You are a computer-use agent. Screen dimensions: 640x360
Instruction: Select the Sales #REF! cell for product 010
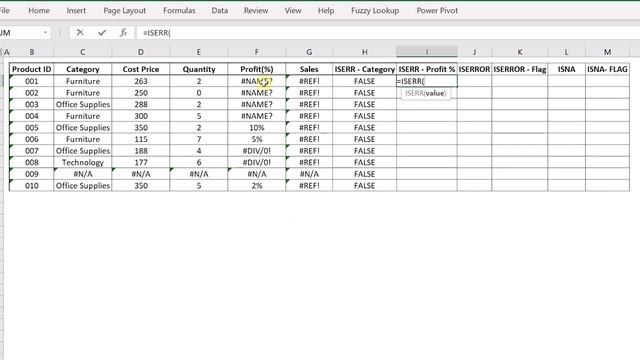[309, 185]
